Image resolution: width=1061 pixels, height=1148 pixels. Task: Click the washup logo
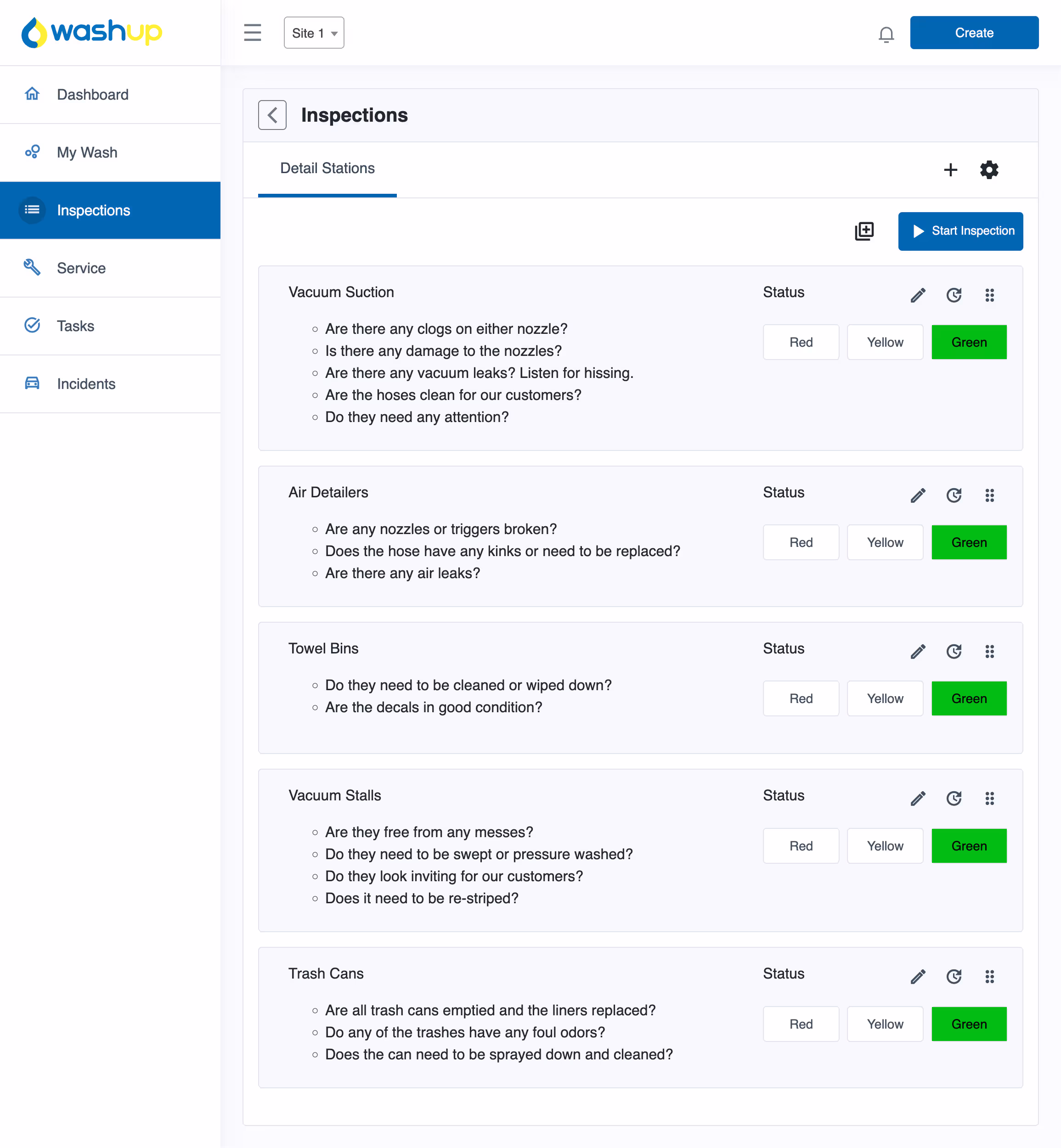pyautogui.click(x=92, y=32)
